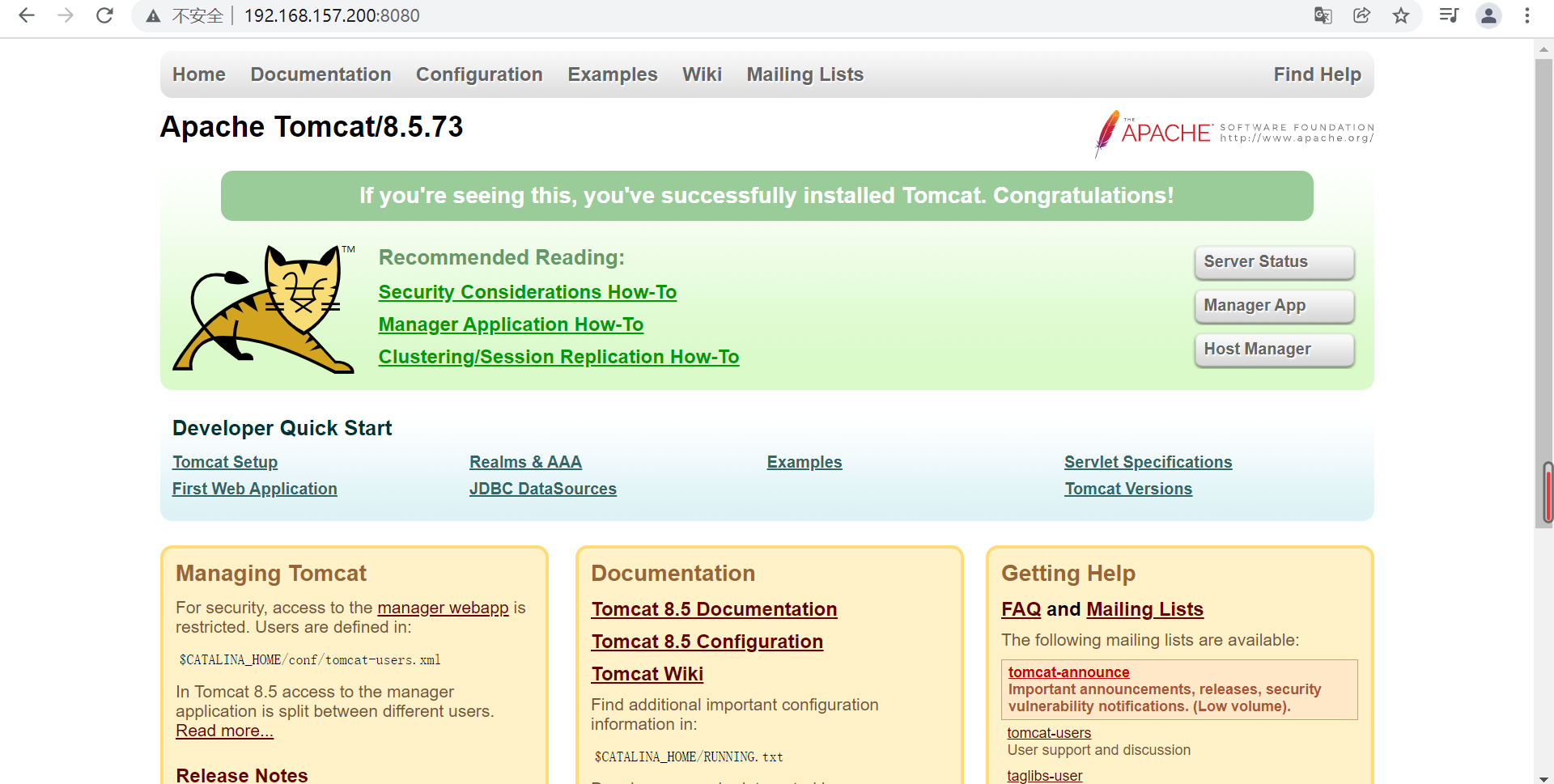Open Manager Application How-To link

click(x=511, y=324)
